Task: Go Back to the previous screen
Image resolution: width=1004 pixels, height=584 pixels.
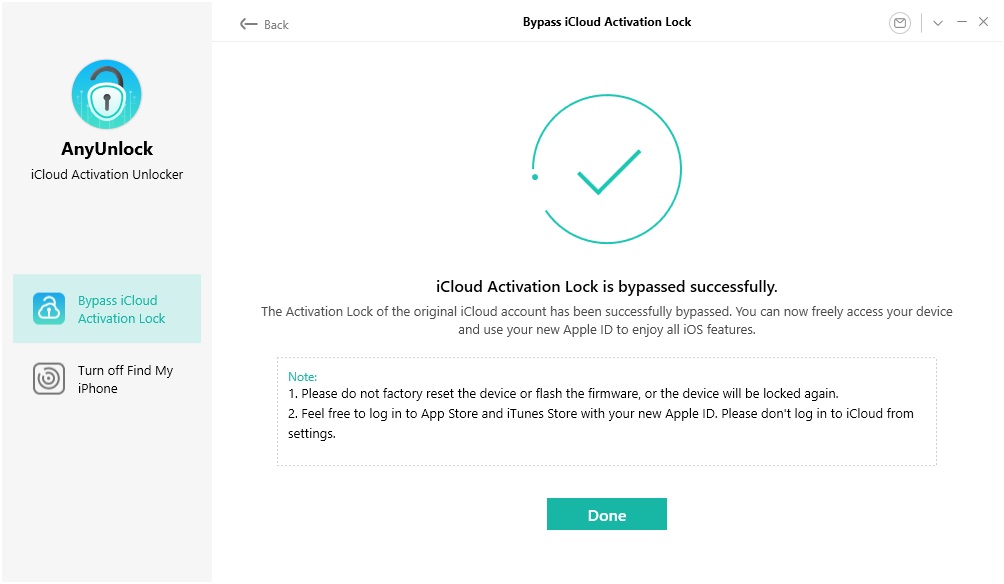Action: point(262,24)
